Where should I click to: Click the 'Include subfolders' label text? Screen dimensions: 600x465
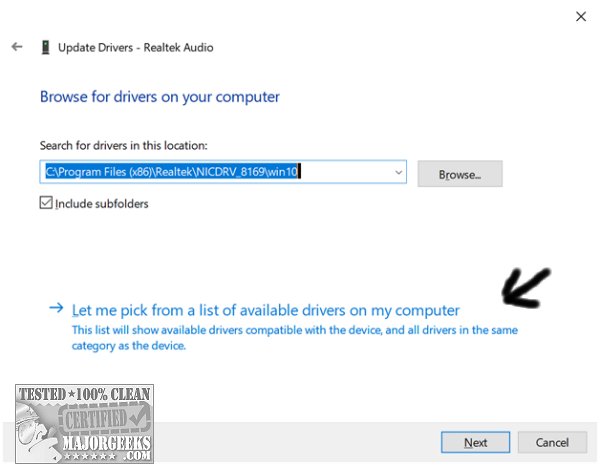click(x=102, y=204)
